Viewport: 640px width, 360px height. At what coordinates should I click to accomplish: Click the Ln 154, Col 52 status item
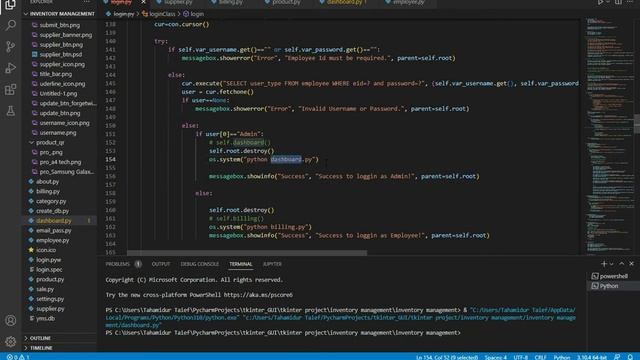point(447,357)
